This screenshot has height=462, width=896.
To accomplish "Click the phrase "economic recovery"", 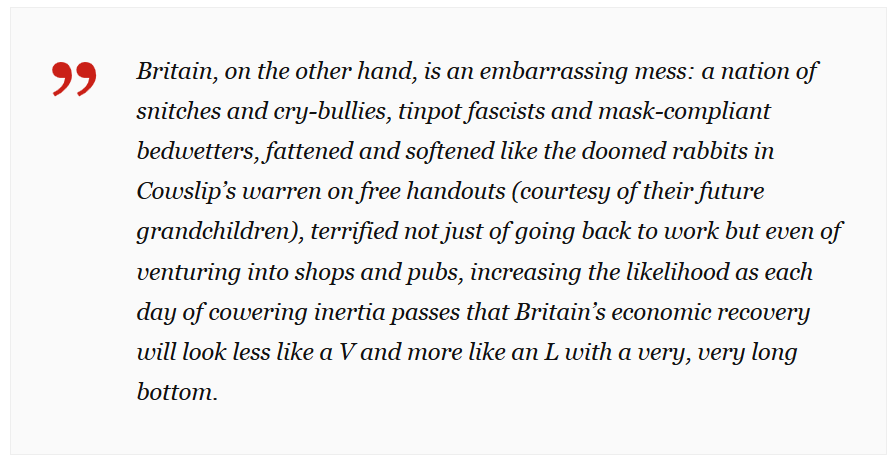I will pos(710,313).
